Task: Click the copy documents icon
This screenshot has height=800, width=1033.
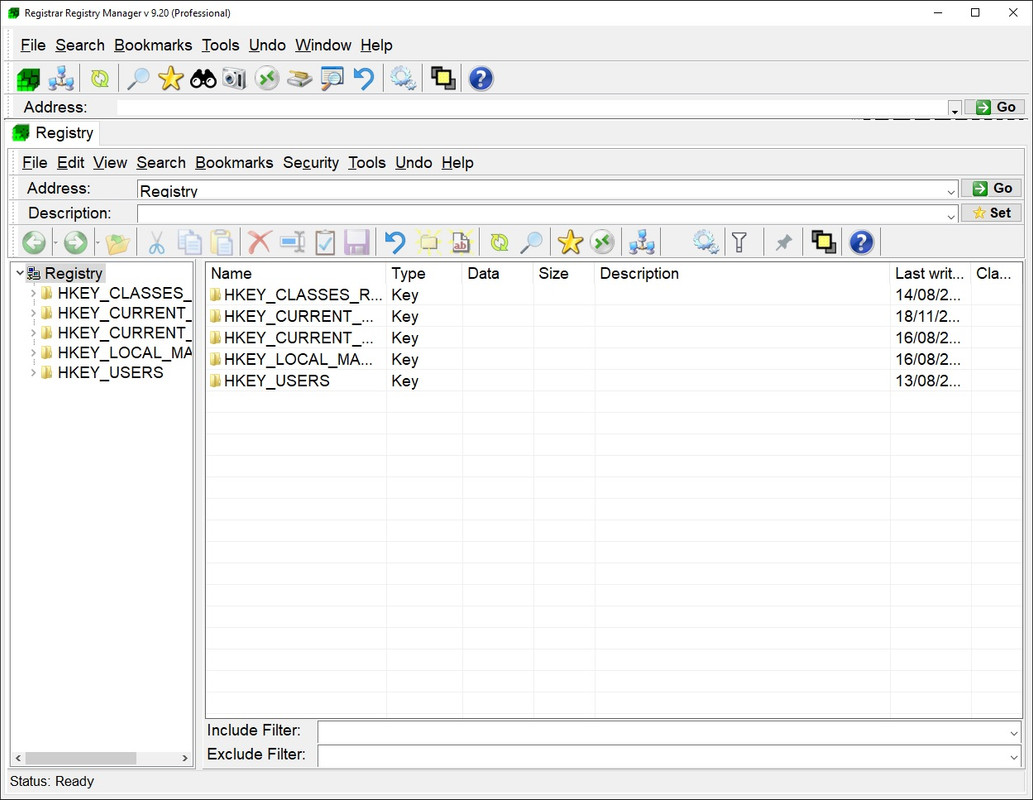Action: click(x=190, y=243)
